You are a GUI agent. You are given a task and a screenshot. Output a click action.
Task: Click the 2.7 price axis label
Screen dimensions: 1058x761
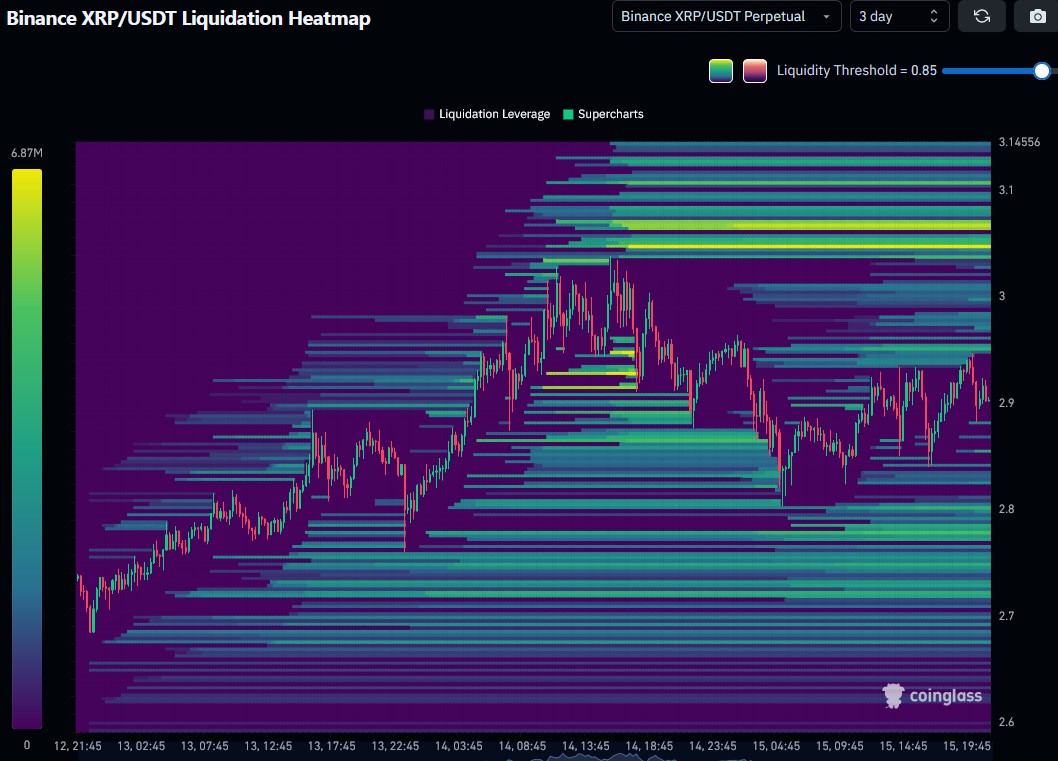(1006, 616)
